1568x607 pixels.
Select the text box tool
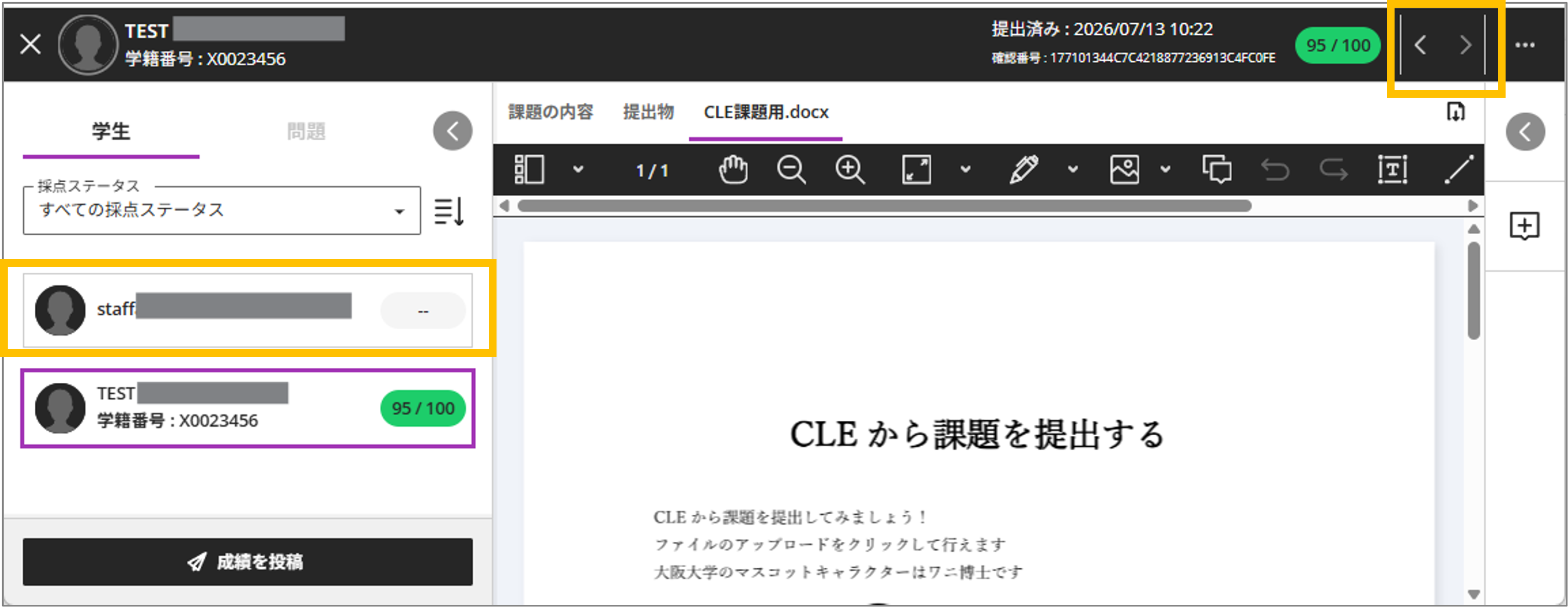tap(1392, 169)
